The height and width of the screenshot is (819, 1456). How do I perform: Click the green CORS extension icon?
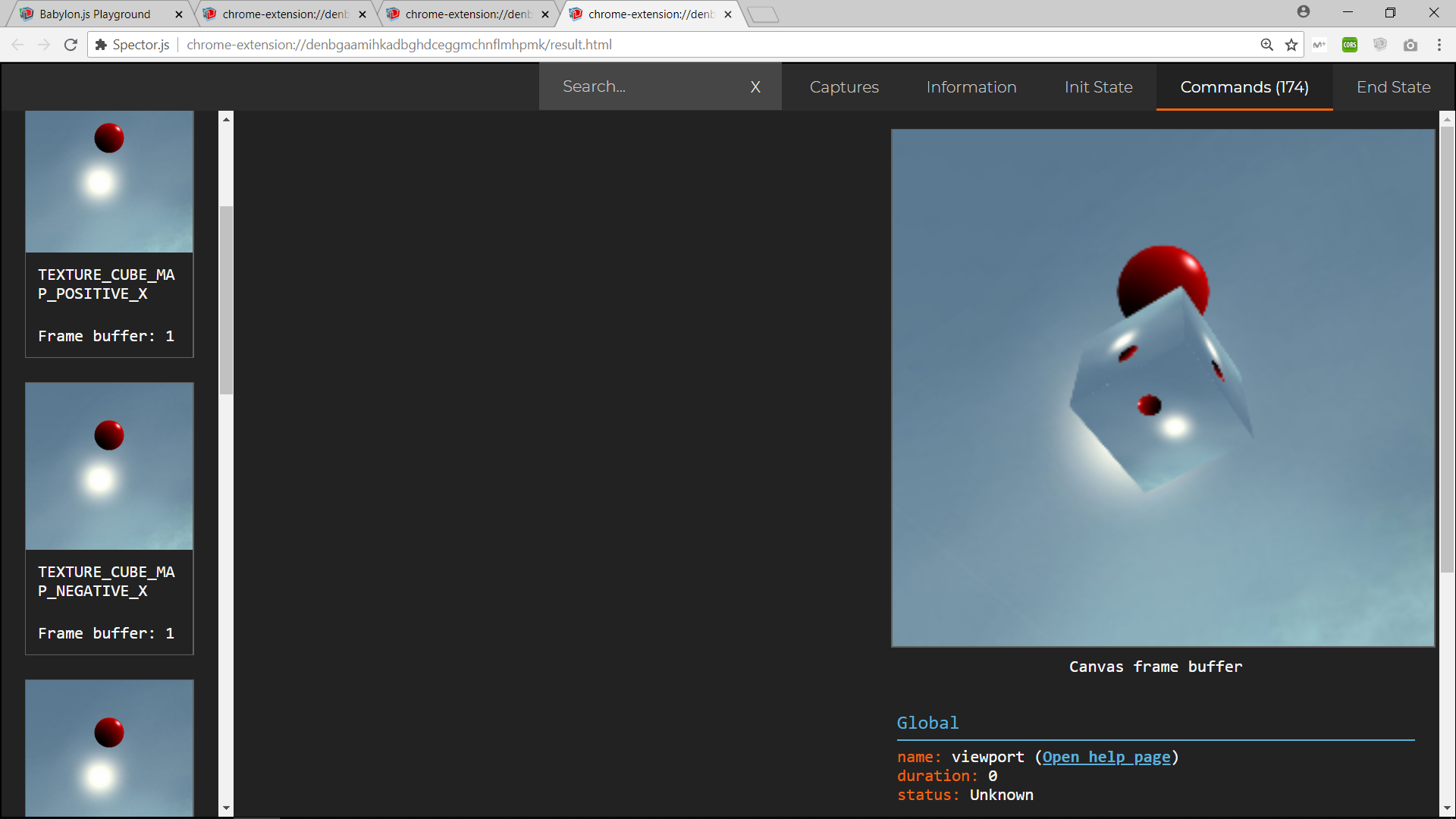pyautogui.click(x=1350, y=45)
